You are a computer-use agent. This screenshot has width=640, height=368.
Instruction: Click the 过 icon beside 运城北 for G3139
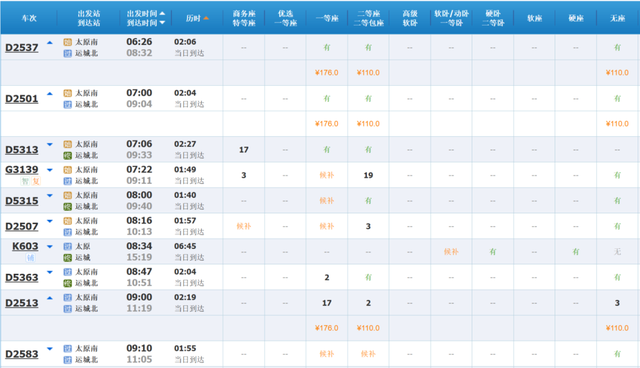[x=68, y=181]
